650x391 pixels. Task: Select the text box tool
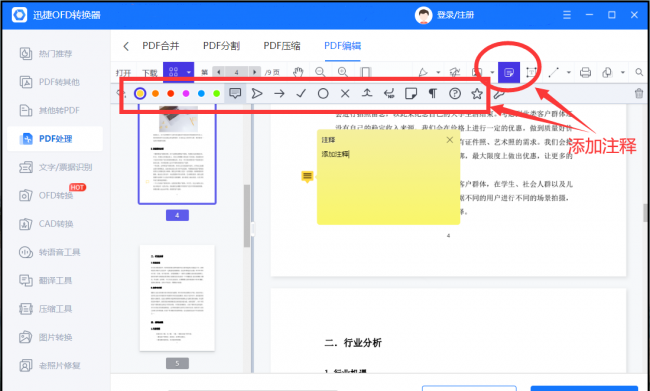(x=531, y=73)
